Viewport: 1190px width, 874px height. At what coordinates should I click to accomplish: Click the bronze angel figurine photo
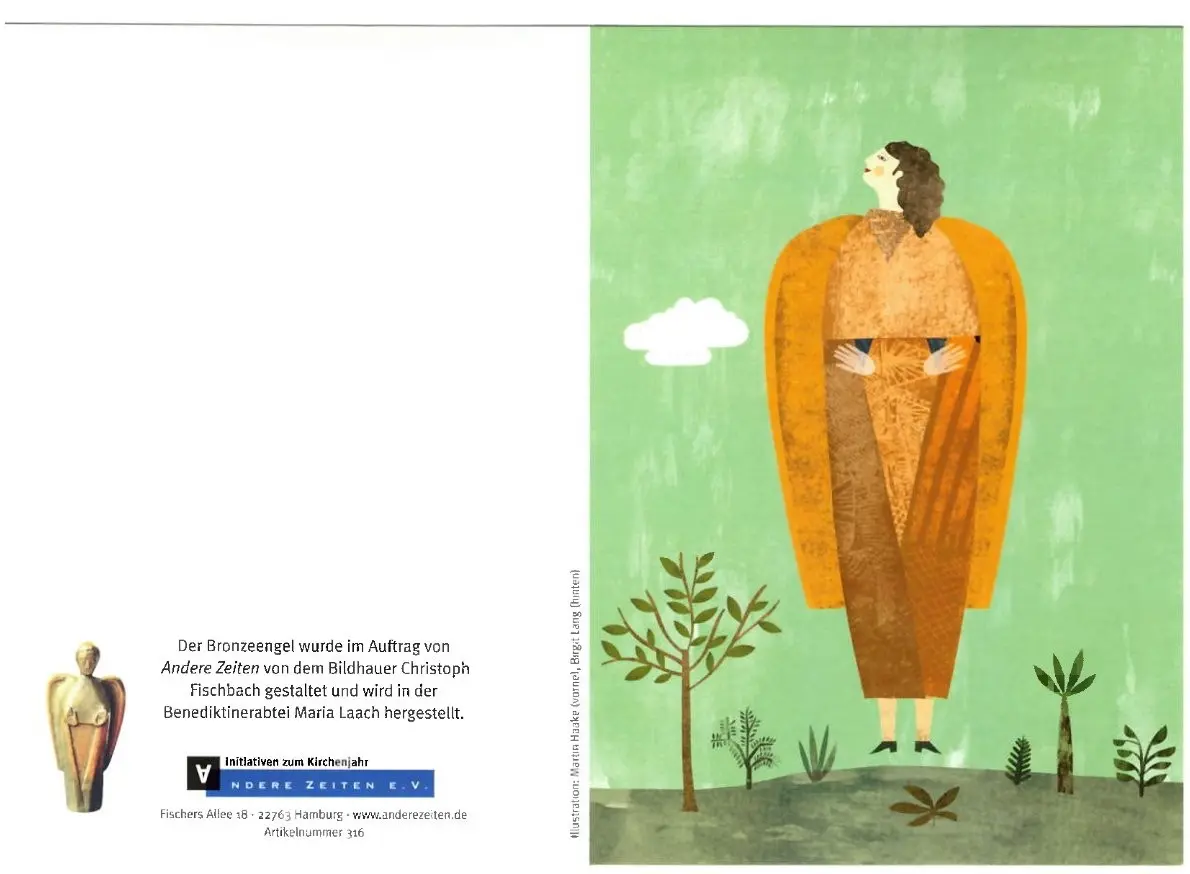click(x=86, y=727)
